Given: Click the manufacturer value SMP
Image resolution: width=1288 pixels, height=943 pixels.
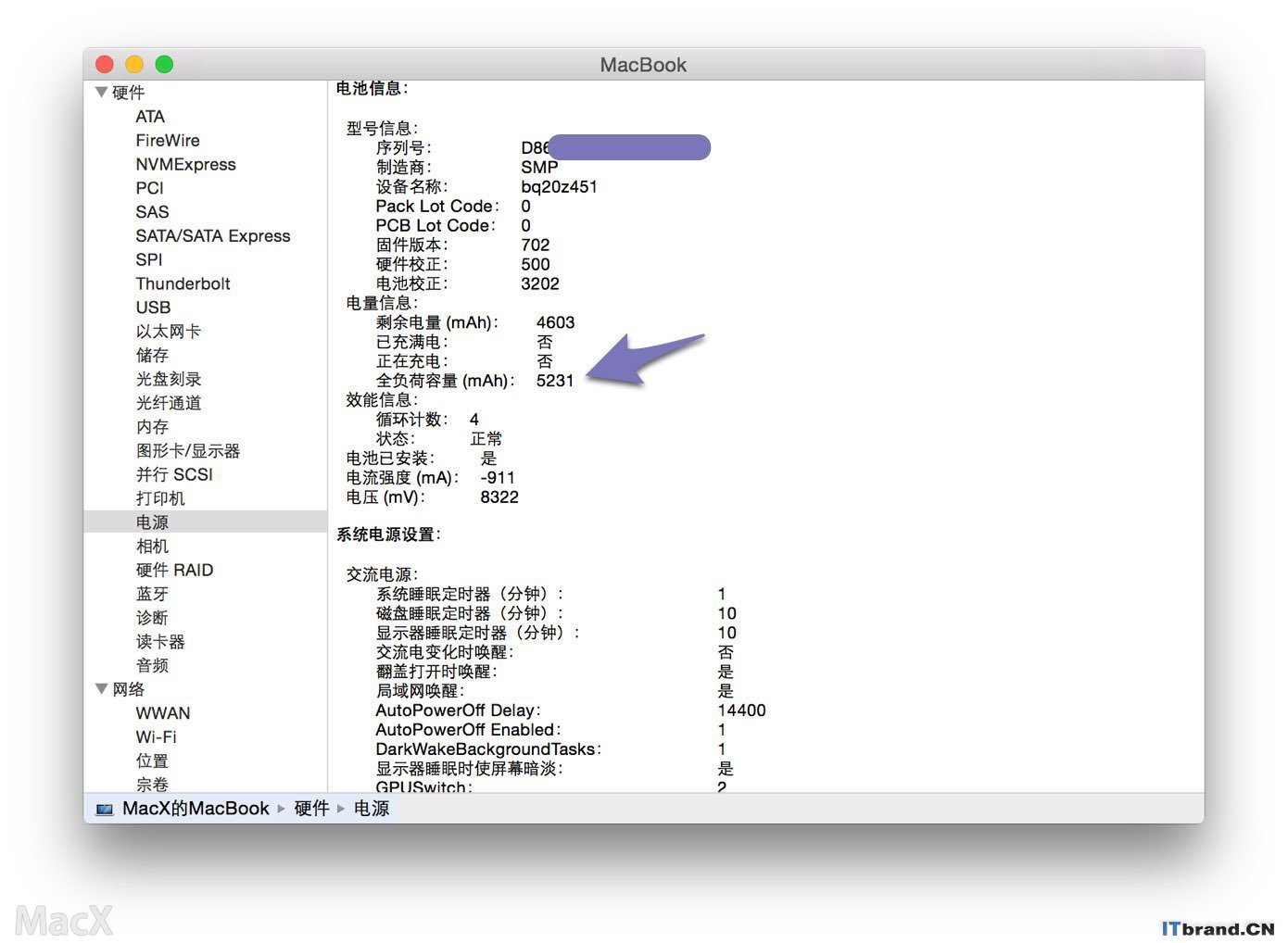Looking at the screenshot, I should click(x=539, y=168).
